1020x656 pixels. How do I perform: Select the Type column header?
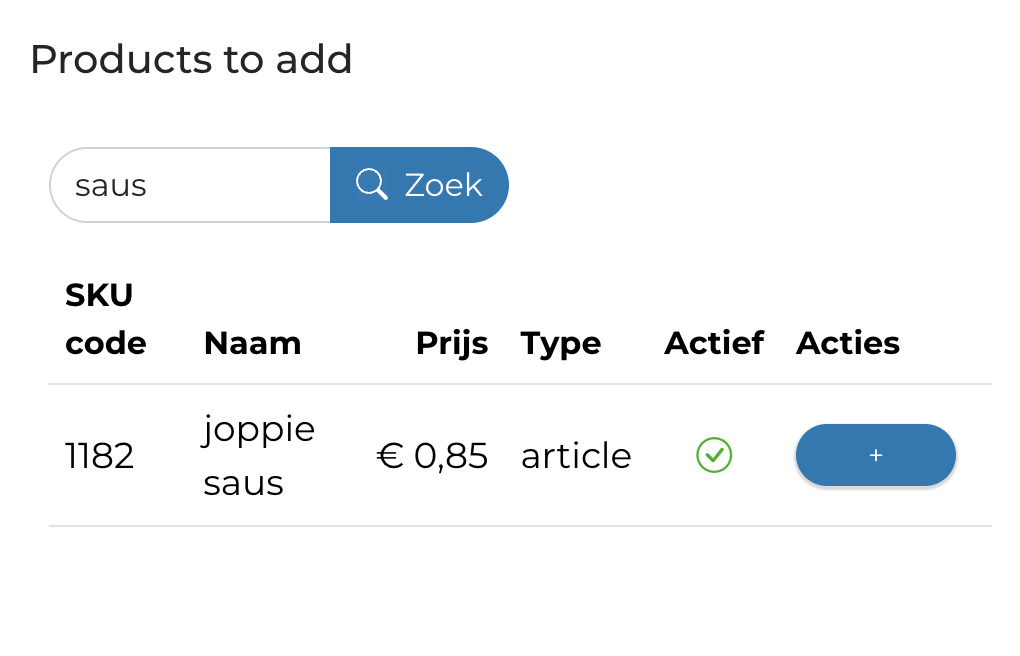(x=560, y=343)
